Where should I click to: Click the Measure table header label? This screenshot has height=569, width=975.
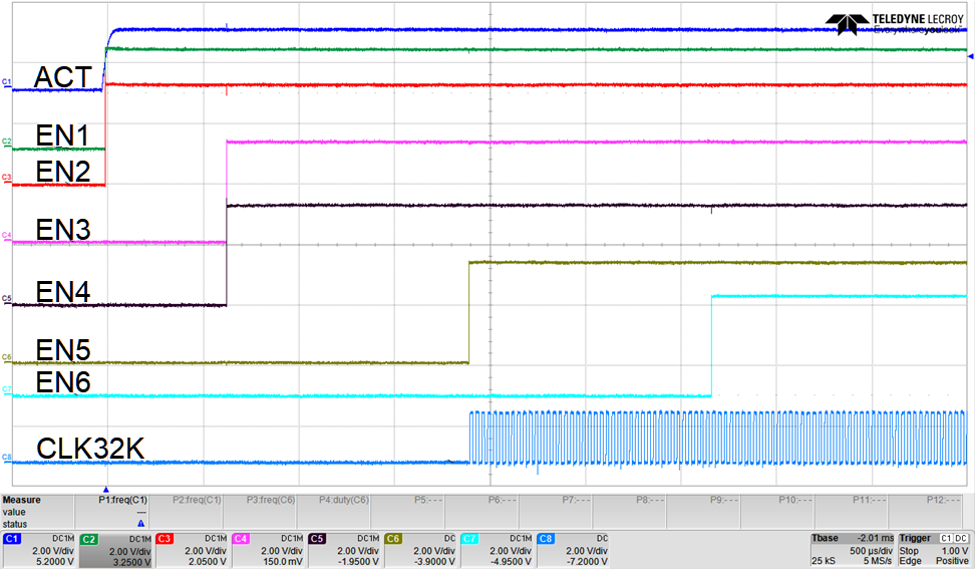pos(21,499)
